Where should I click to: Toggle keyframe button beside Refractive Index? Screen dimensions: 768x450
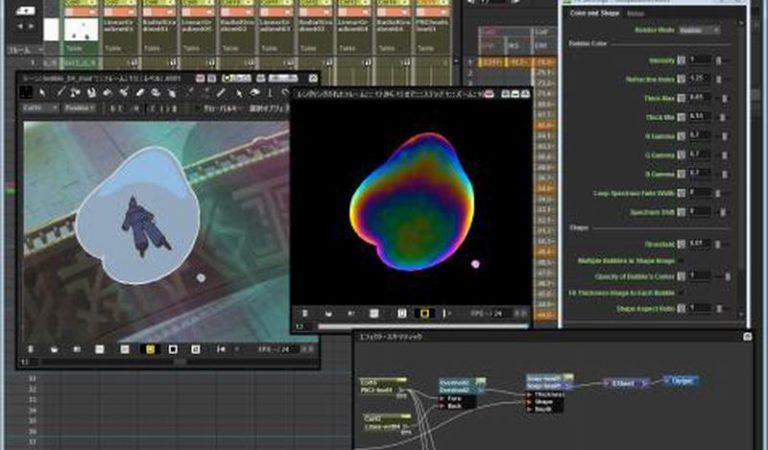[x=681, y=79]
